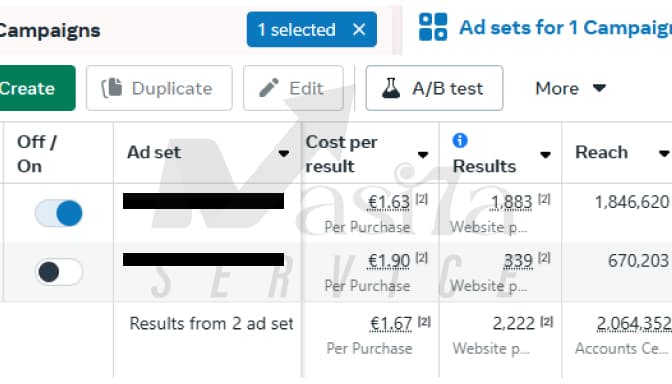This screenshot has width=672, height=384.
Task: Open Ad sets for 1 Campaign tab
Action: click(565, 28)
